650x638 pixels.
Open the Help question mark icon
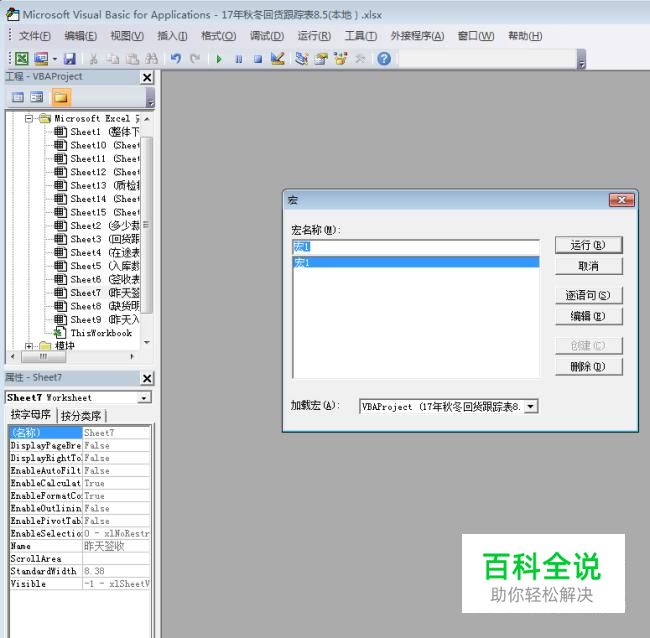[x=384, y=59]
